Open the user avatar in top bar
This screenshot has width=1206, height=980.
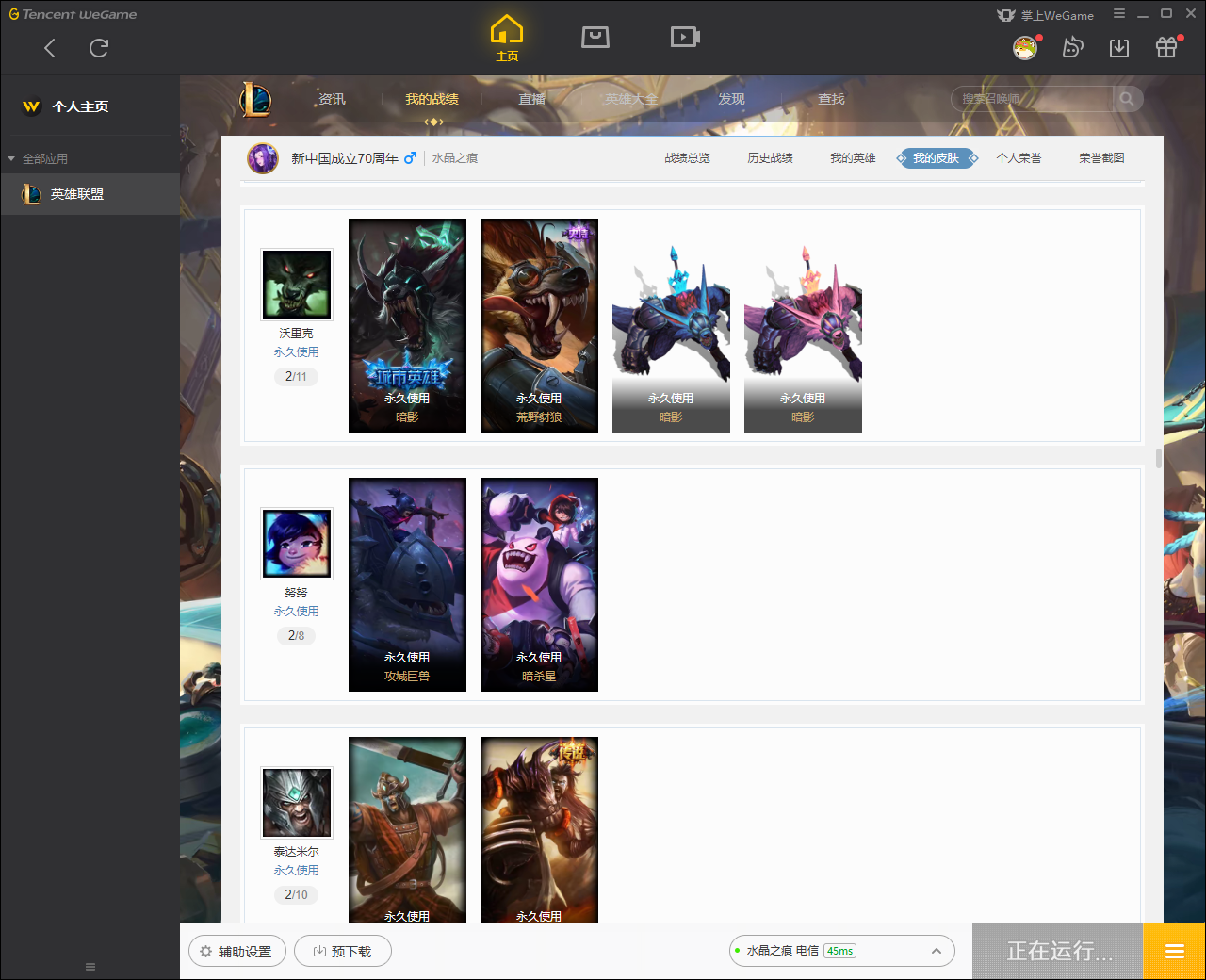point(1025,47)
